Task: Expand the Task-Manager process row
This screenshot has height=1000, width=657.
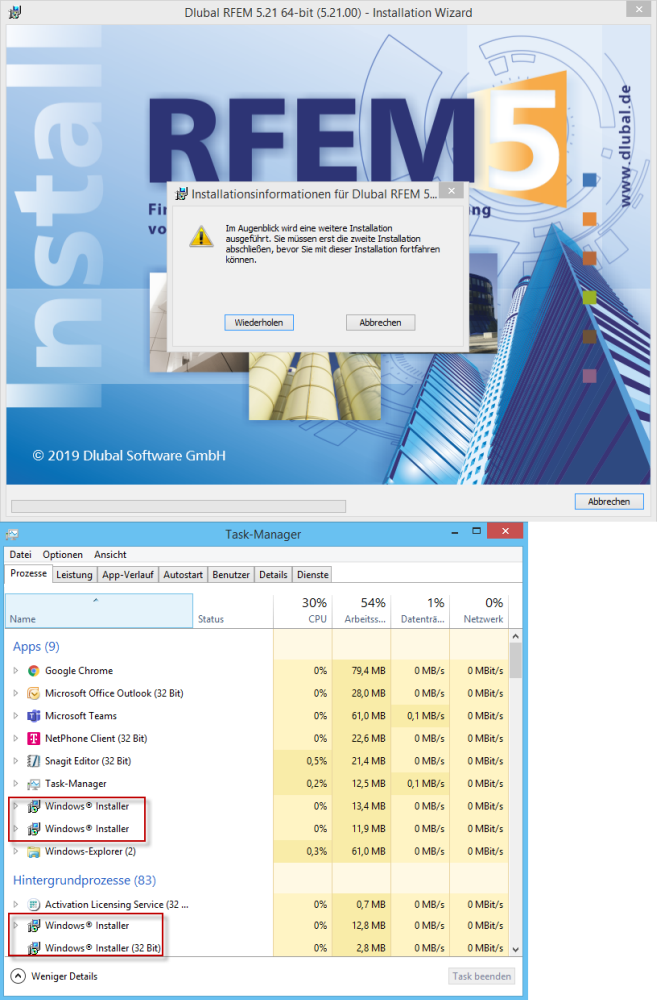Action: pos(15,784)
